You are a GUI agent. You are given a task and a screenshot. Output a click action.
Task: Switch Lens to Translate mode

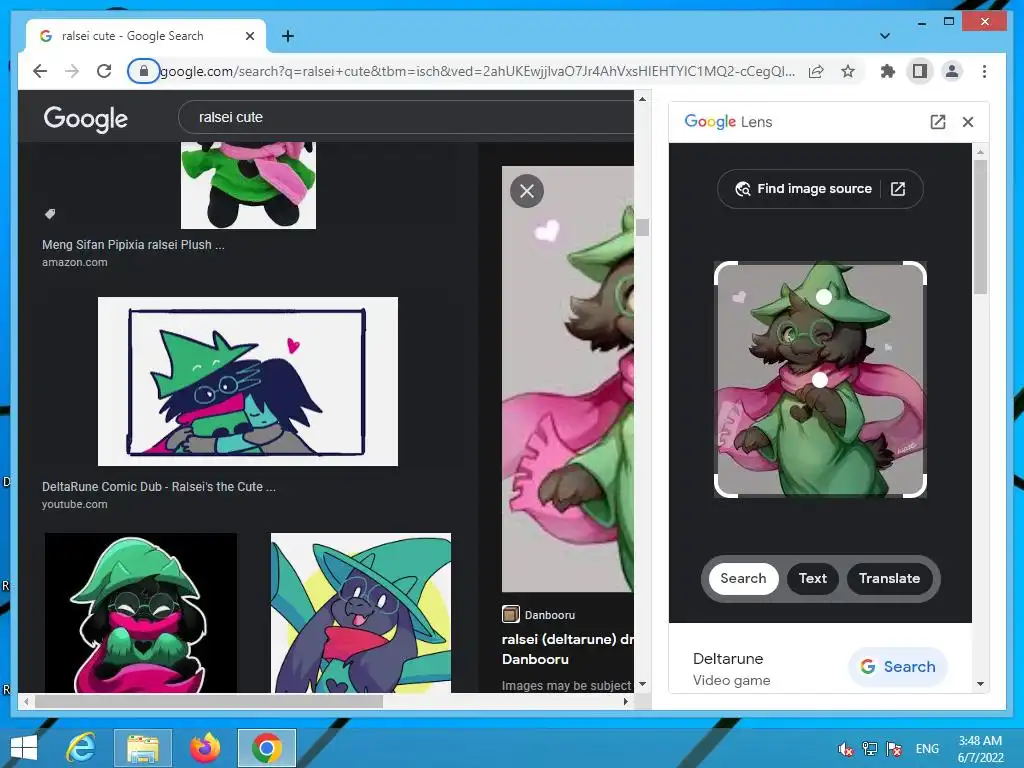889,579
